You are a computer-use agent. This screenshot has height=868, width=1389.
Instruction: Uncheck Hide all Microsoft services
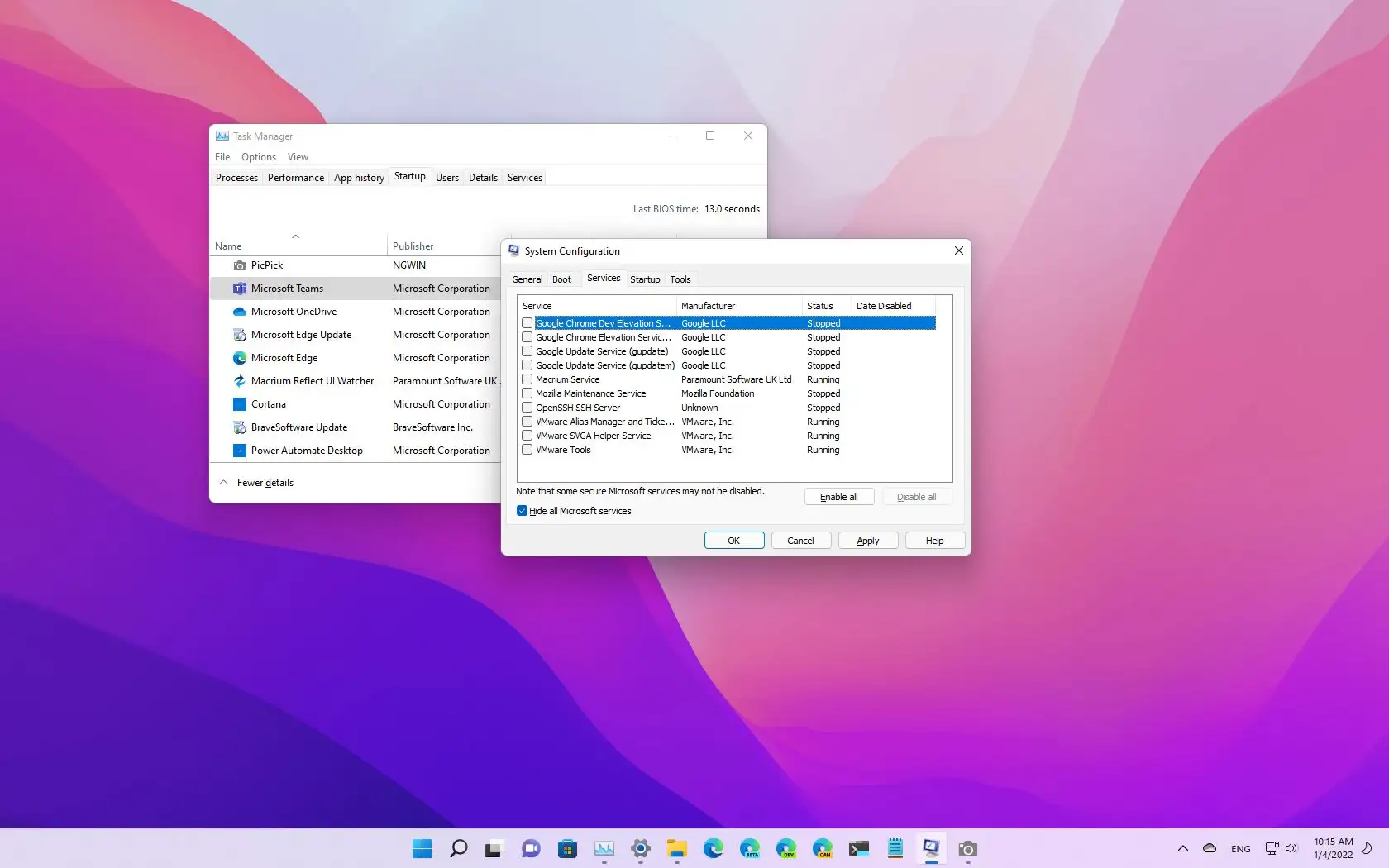522,511
